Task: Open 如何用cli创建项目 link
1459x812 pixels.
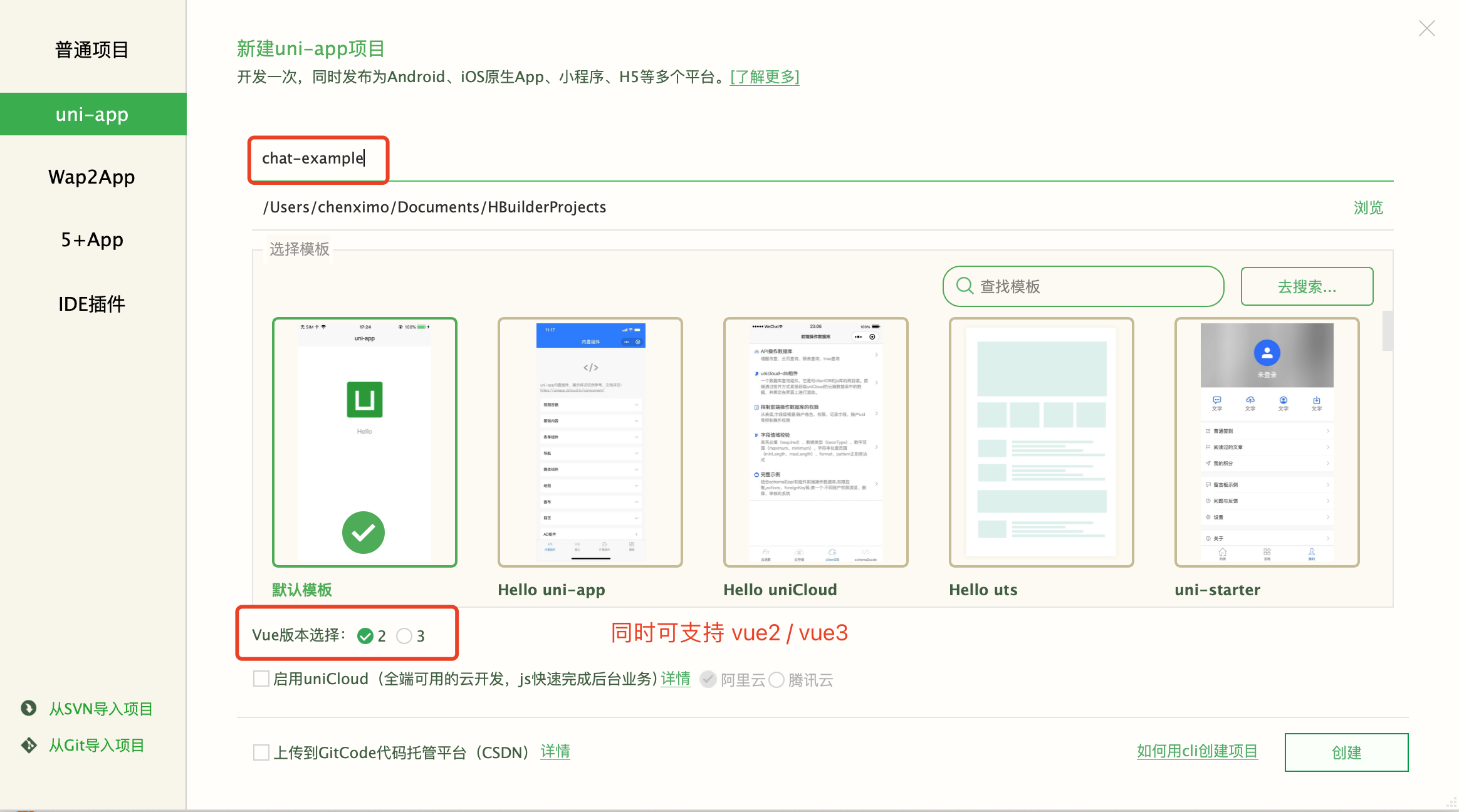Action: [1198, 751]
